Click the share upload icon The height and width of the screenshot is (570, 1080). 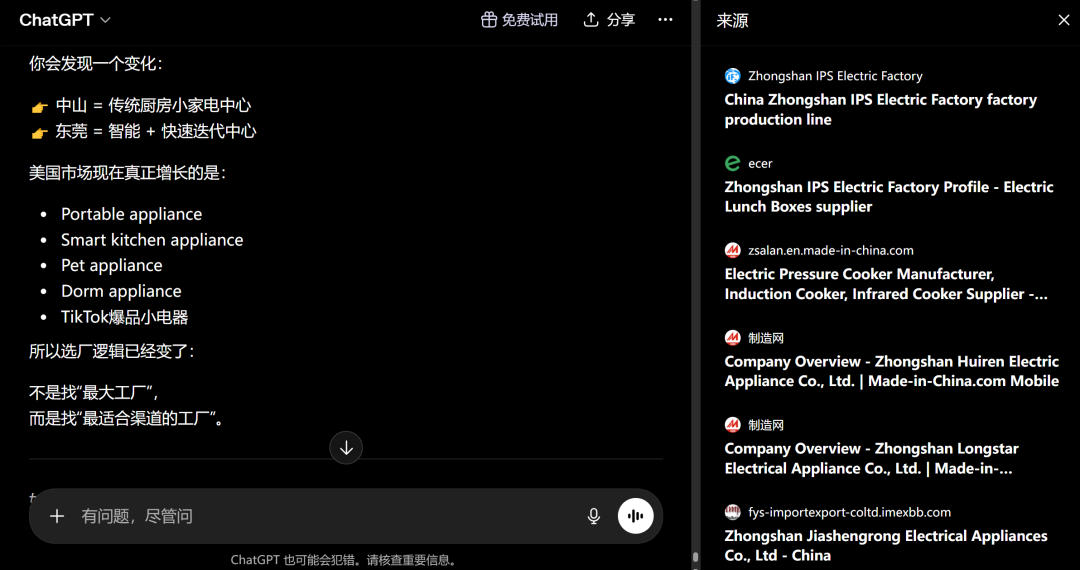pos(591,20)
